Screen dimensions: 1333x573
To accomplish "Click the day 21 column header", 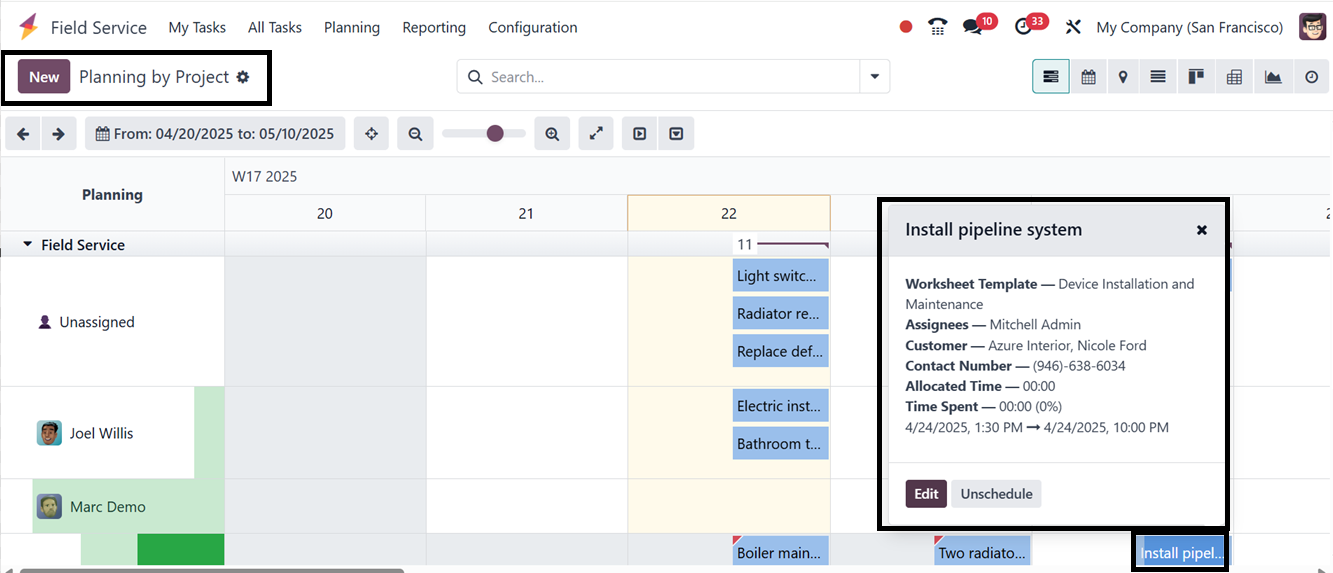I will 526,213.
